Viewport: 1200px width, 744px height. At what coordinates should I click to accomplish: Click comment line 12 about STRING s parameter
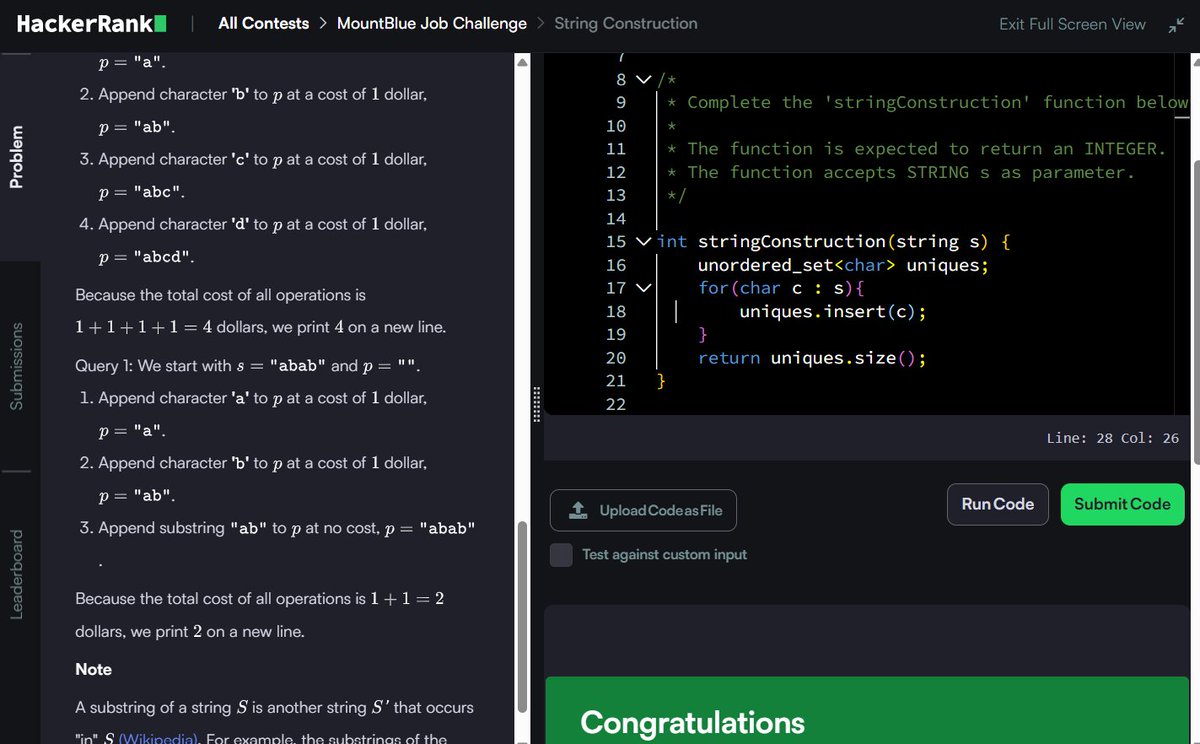(x=901, y=172)
